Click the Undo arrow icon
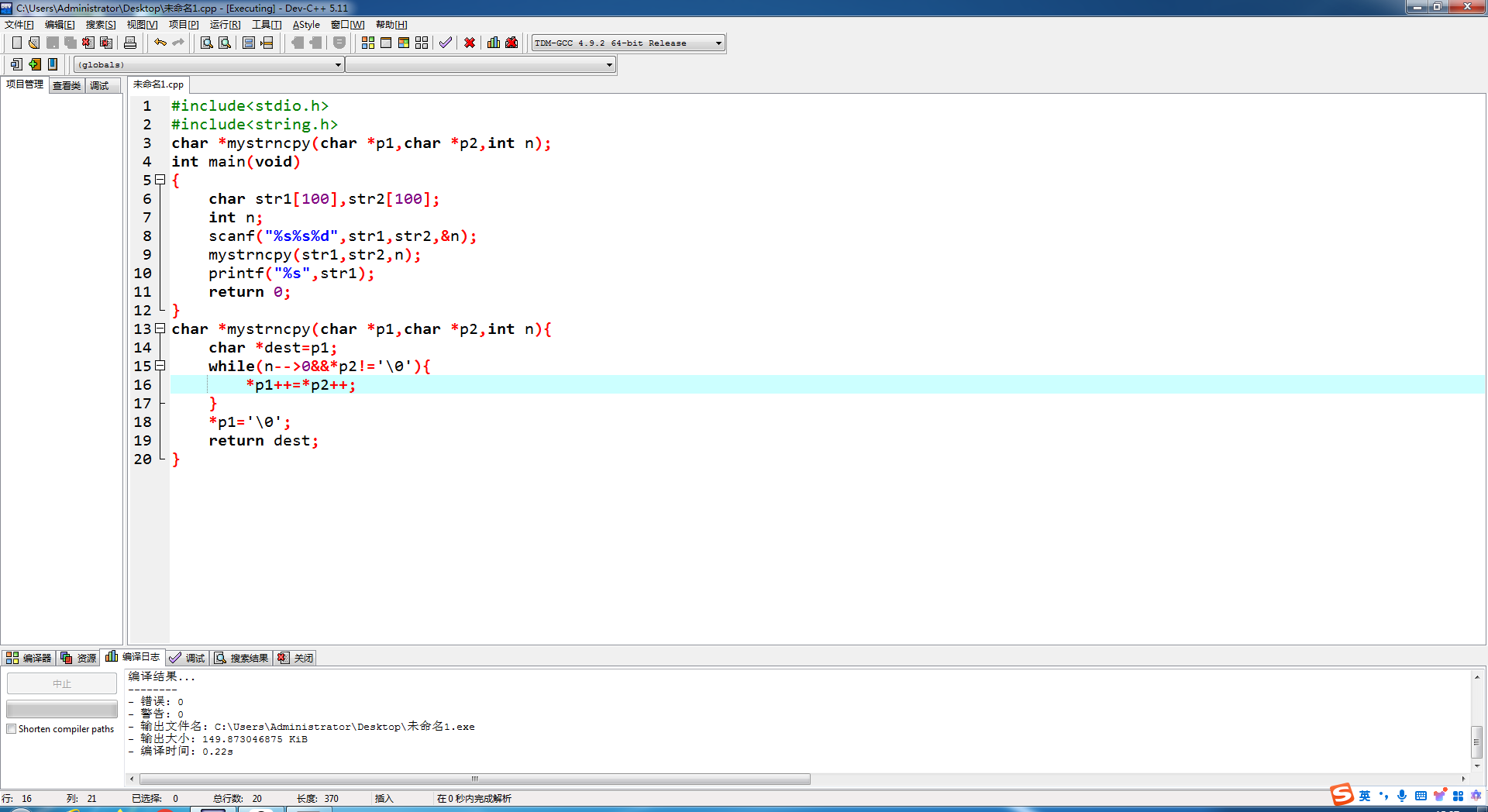This screenshot has width=1488, height=812. click(160, 43)
